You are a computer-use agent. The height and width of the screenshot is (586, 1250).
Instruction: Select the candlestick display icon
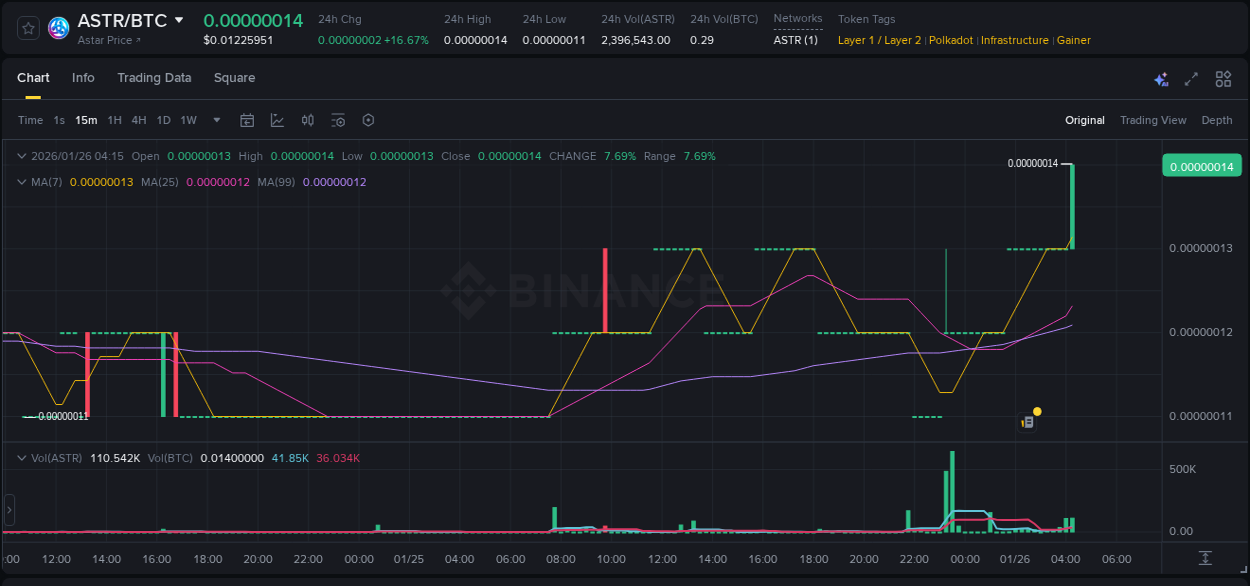(x=307, y=119)
